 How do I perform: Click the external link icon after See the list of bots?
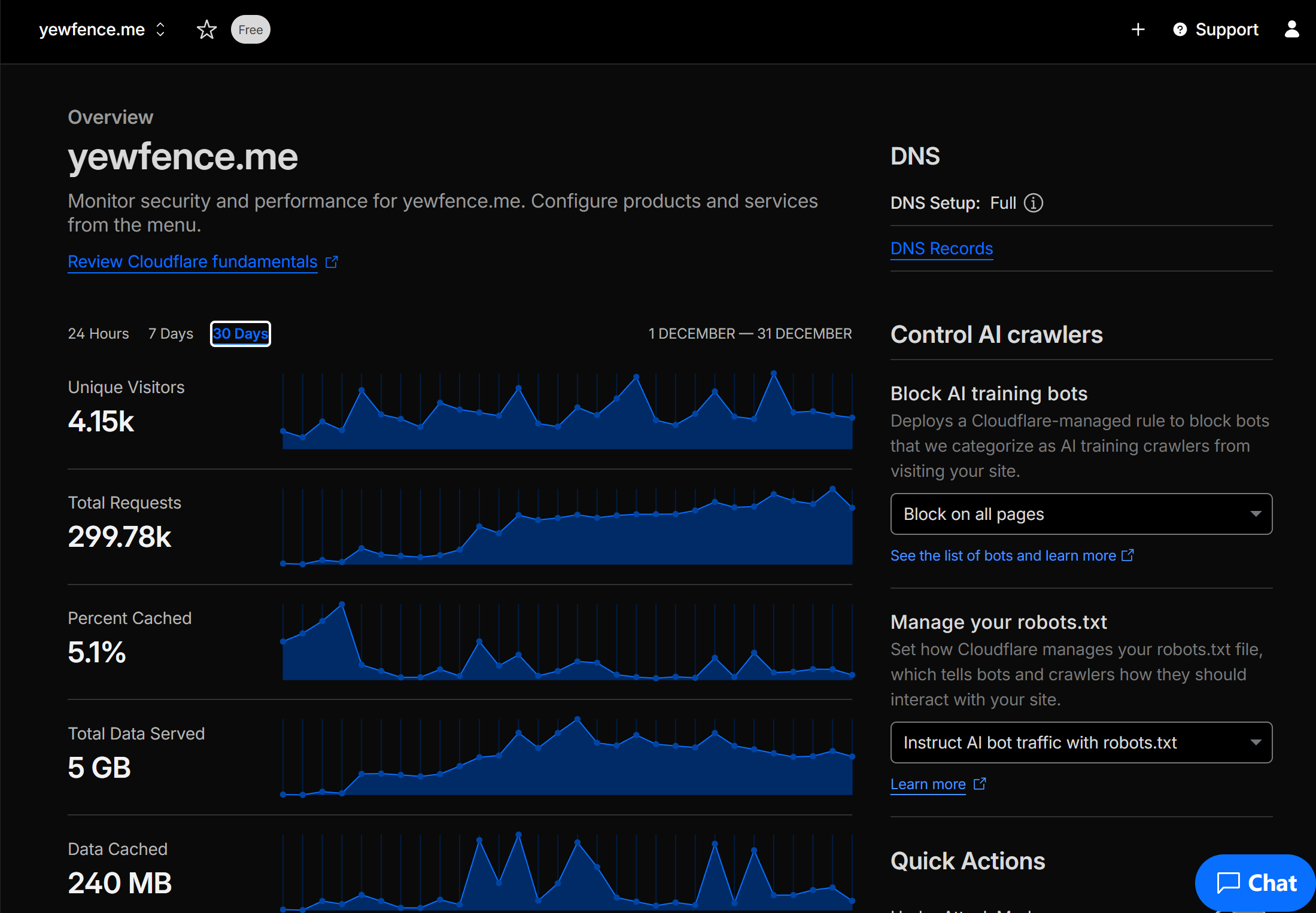1127,555
